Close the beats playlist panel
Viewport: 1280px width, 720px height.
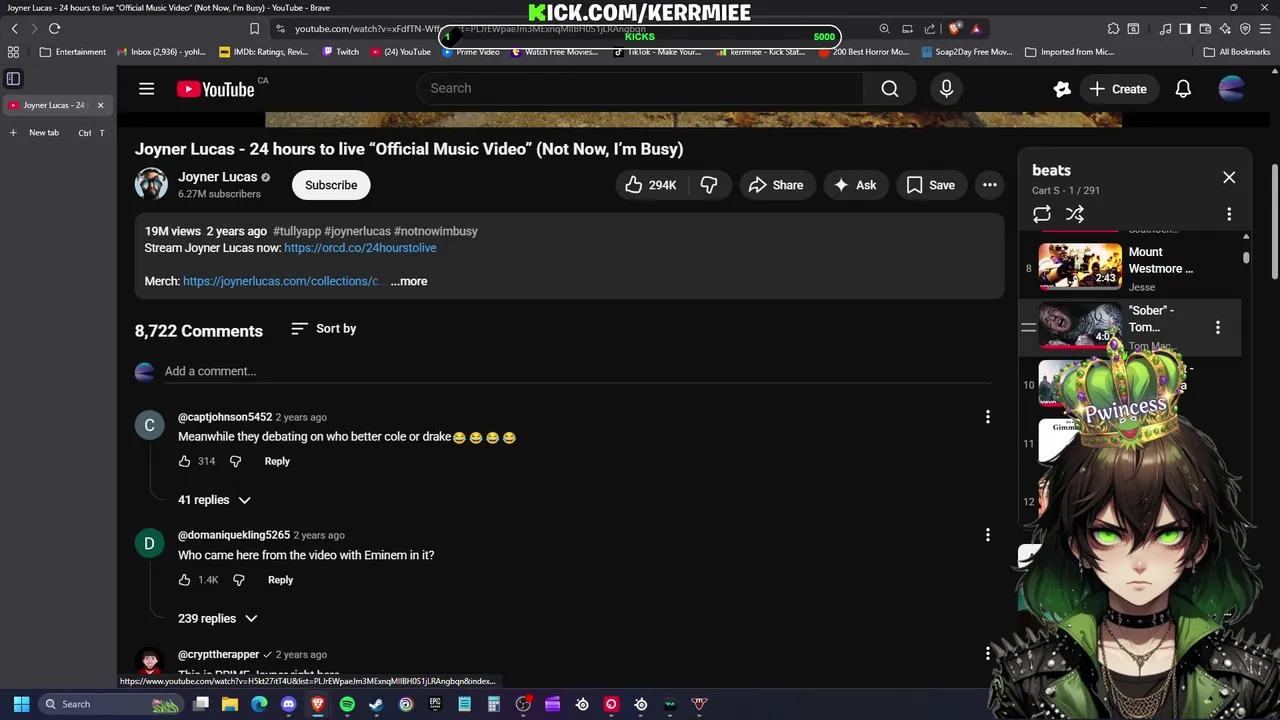pyautogui.click(x=1229, y=178)
